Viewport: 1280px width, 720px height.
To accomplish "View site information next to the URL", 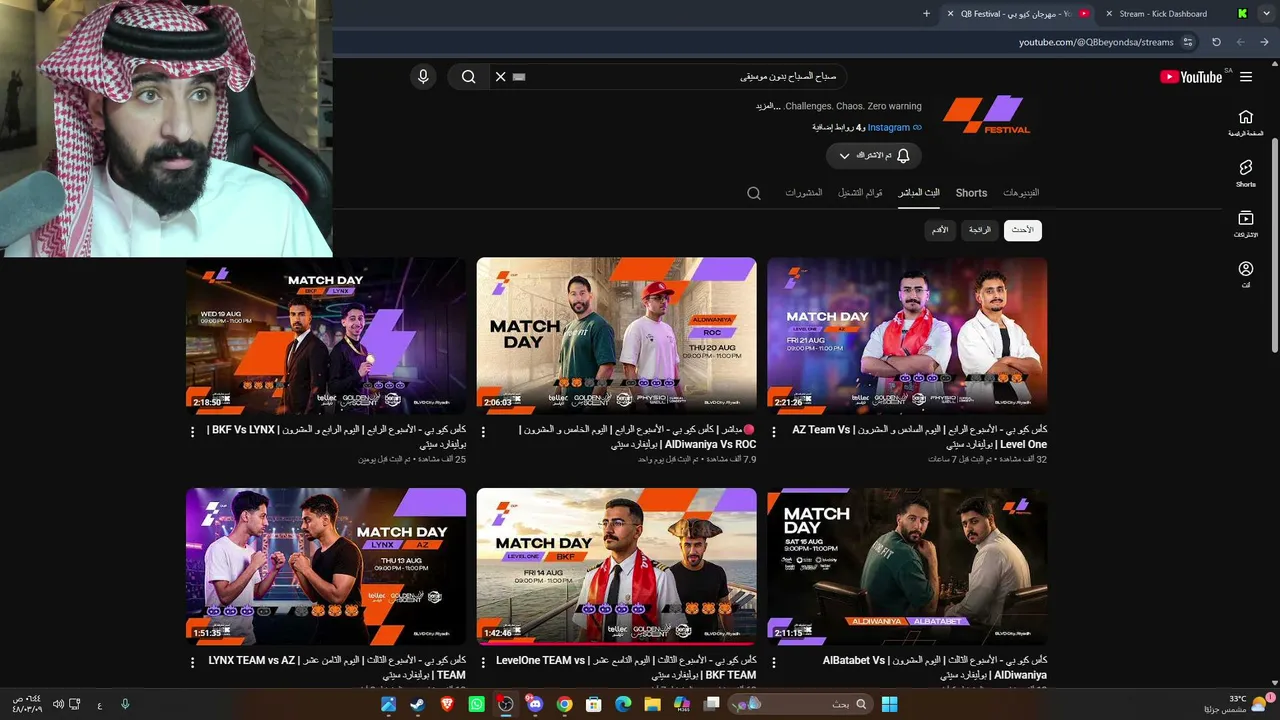I will pos(1188,42).
